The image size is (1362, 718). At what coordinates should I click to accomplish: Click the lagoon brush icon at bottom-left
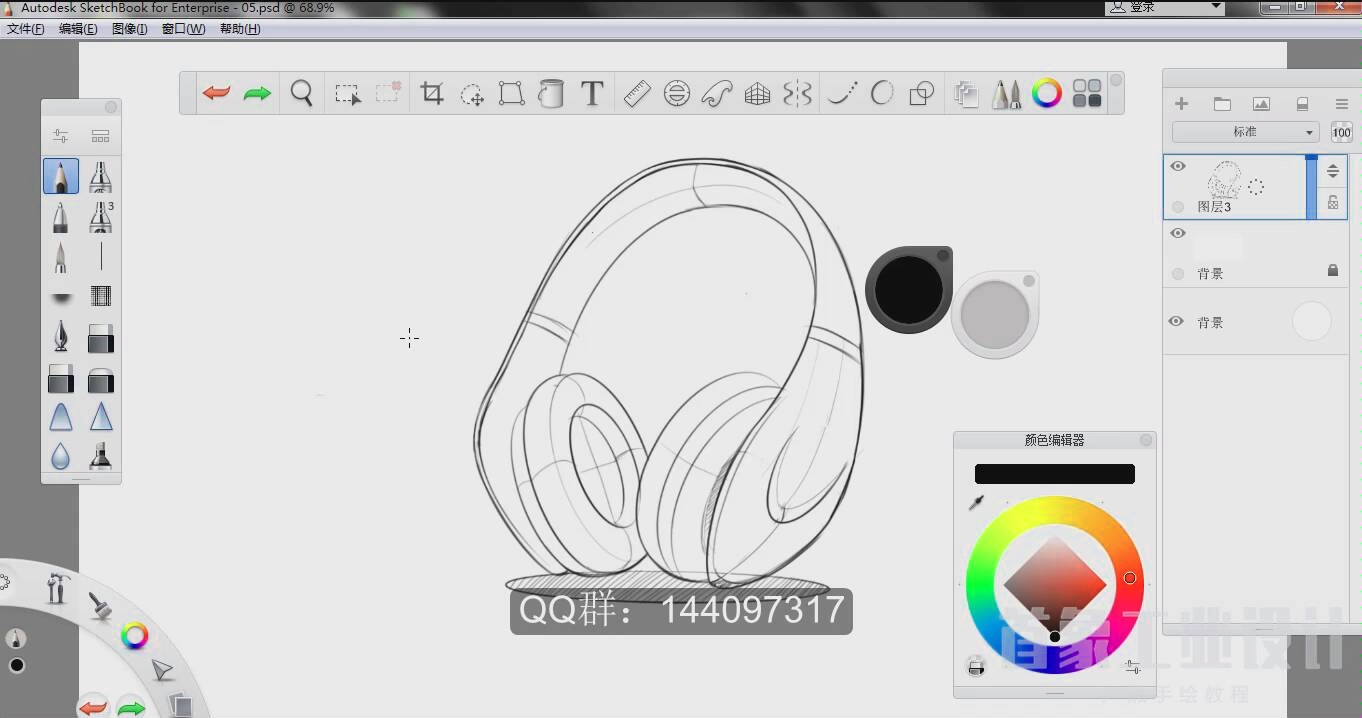click(x=99, y=604)
